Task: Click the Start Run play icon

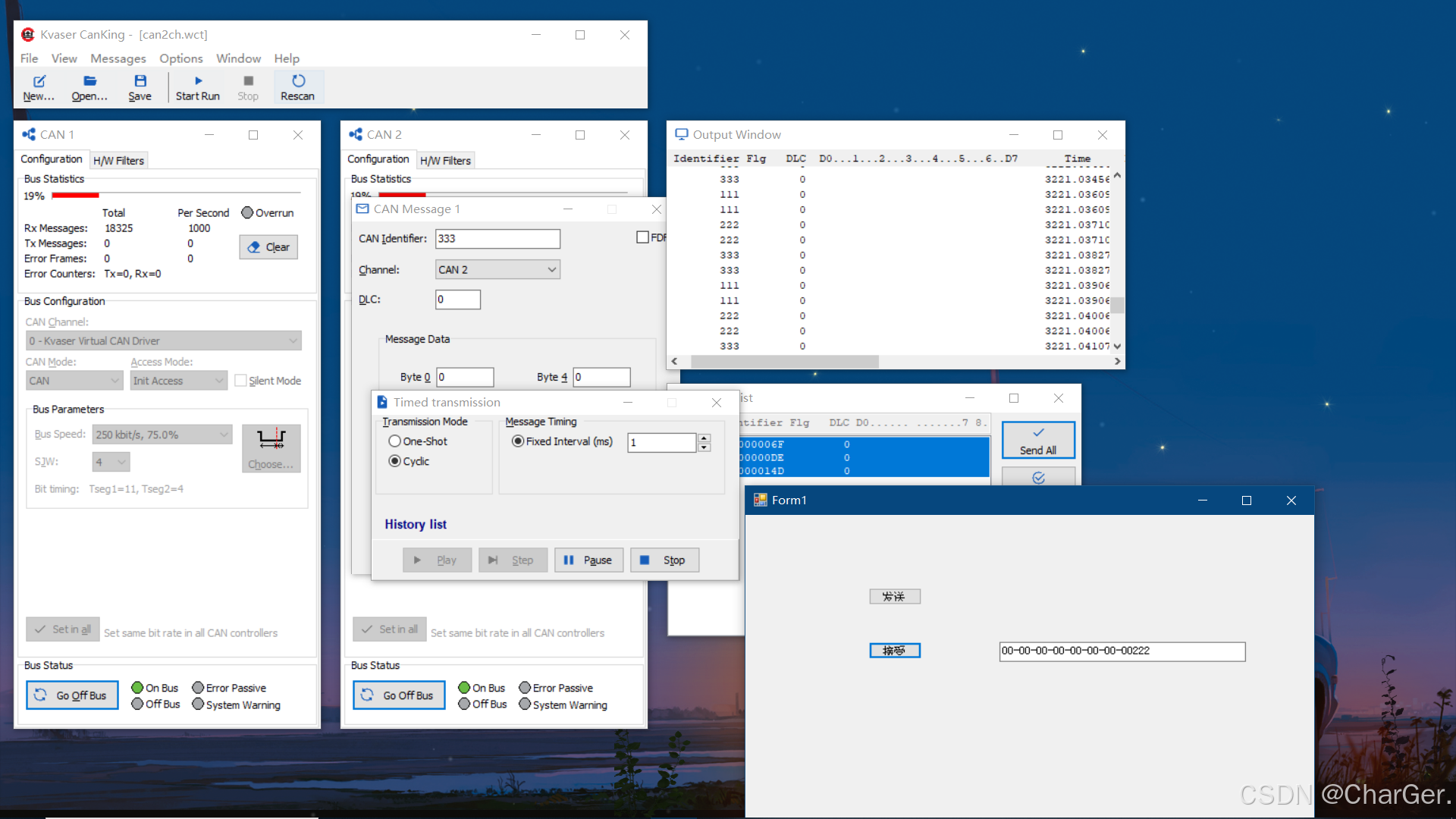Action: click(198, 80)
